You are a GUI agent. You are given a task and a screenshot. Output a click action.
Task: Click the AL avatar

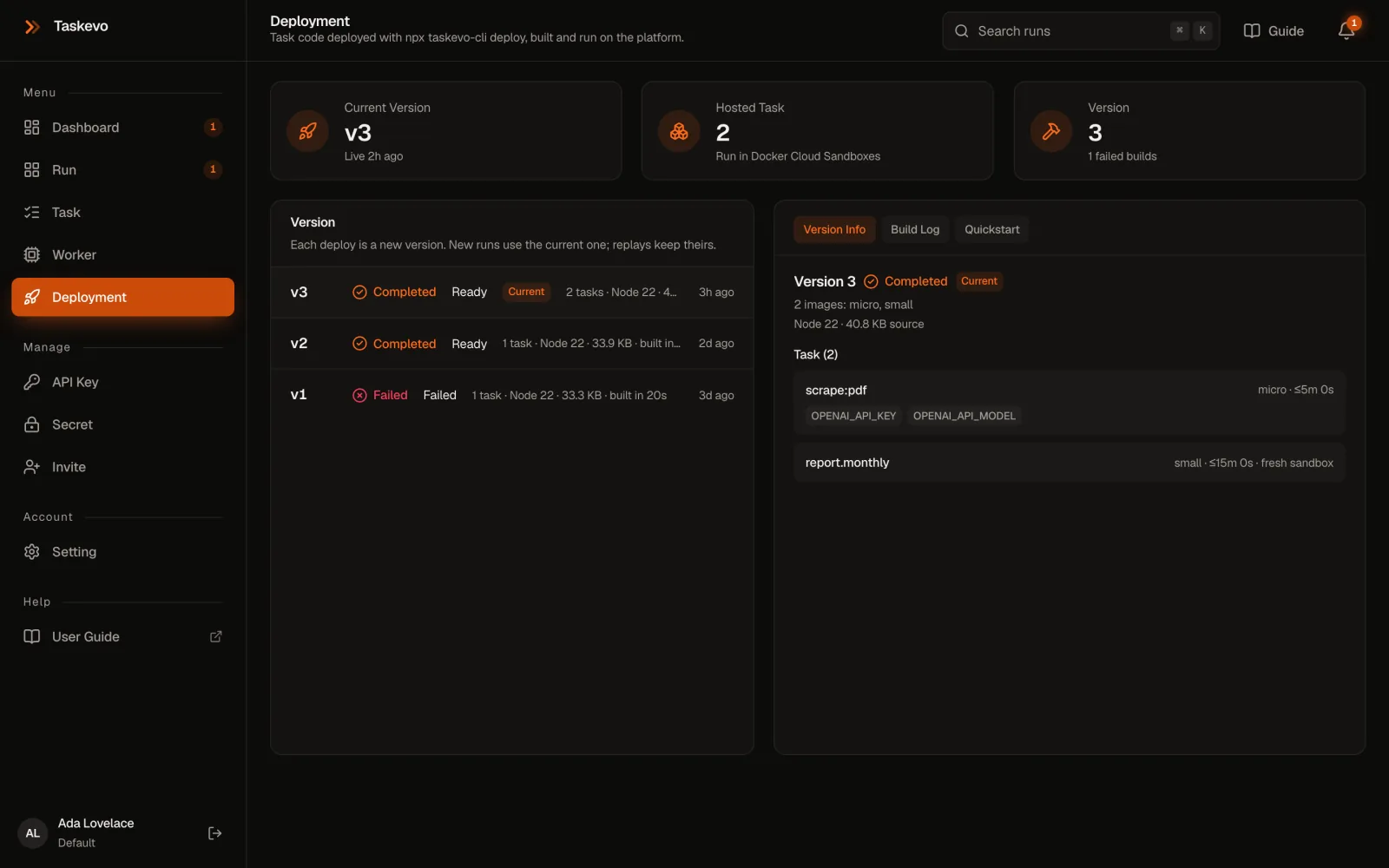tap(33, 833)
